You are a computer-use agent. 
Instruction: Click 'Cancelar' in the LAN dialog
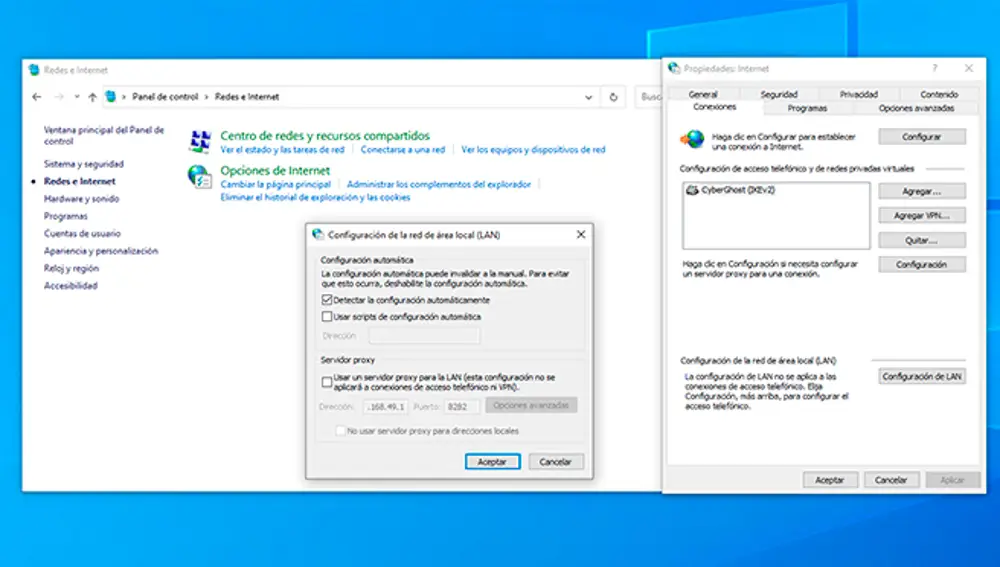pyautogui.click(x=555, y=462)
